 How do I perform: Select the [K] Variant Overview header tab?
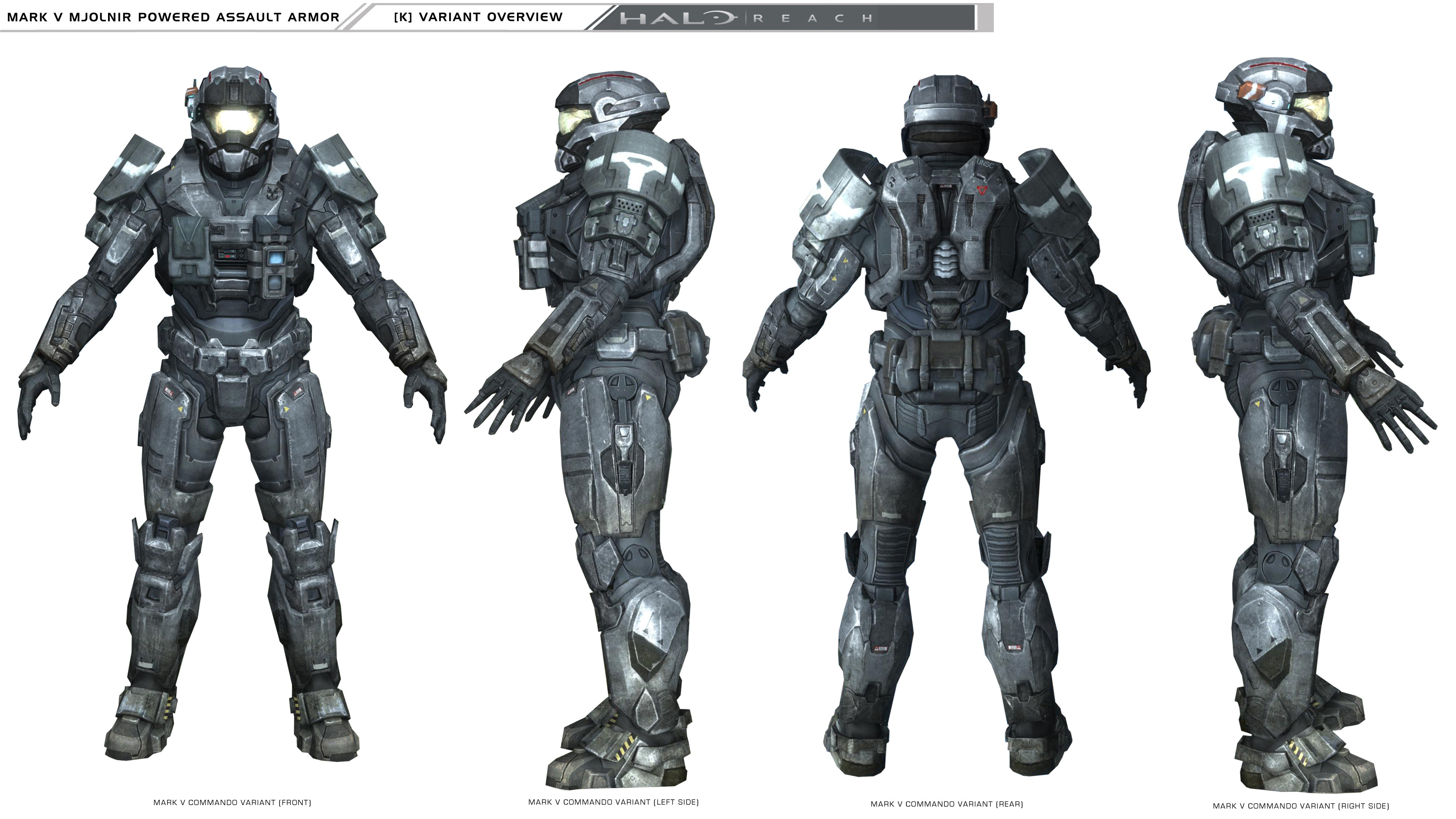tap(478, 17)
